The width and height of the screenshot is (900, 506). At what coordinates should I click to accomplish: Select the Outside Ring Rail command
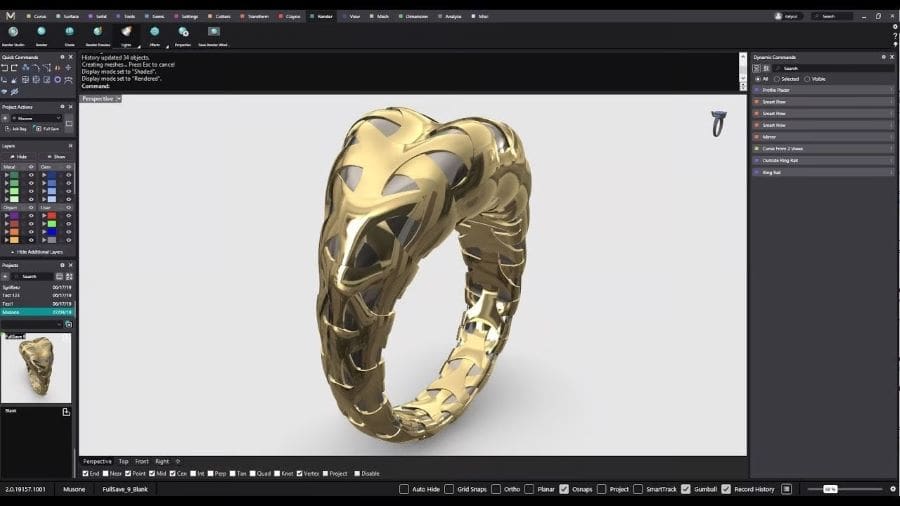click(x=823, y=161)
